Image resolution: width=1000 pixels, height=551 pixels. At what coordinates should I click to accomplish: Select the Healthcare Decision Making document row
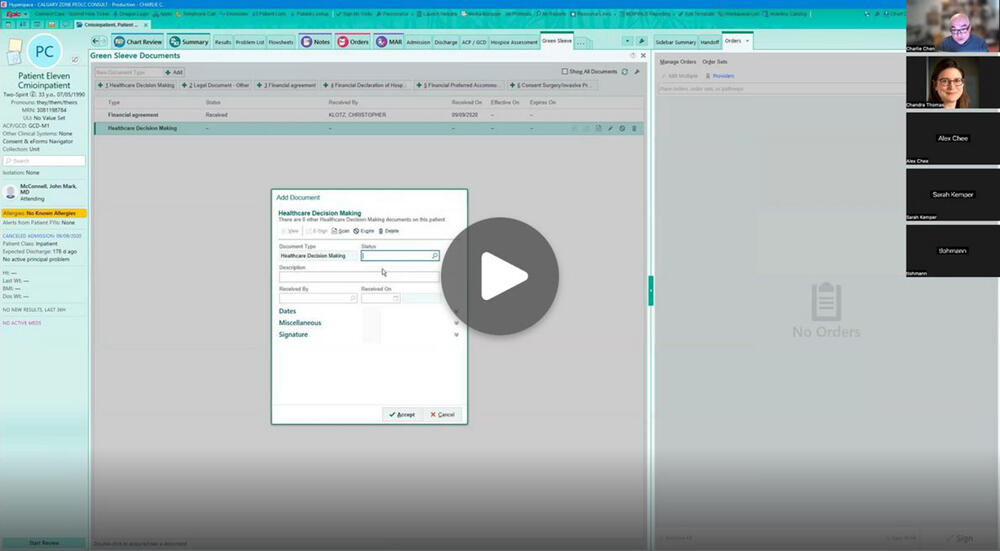pos(369,128)
